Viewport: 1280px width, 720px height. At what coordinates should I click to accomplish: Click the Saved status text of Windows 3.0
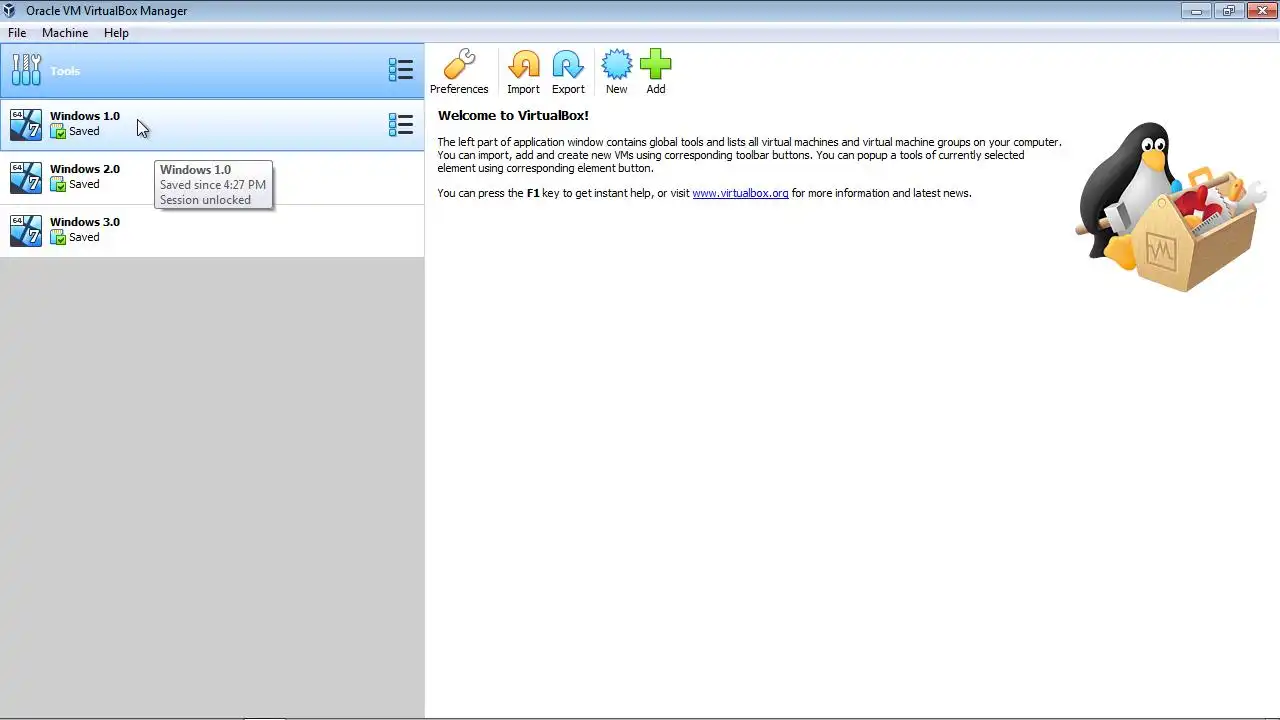(x=84, y=238)
